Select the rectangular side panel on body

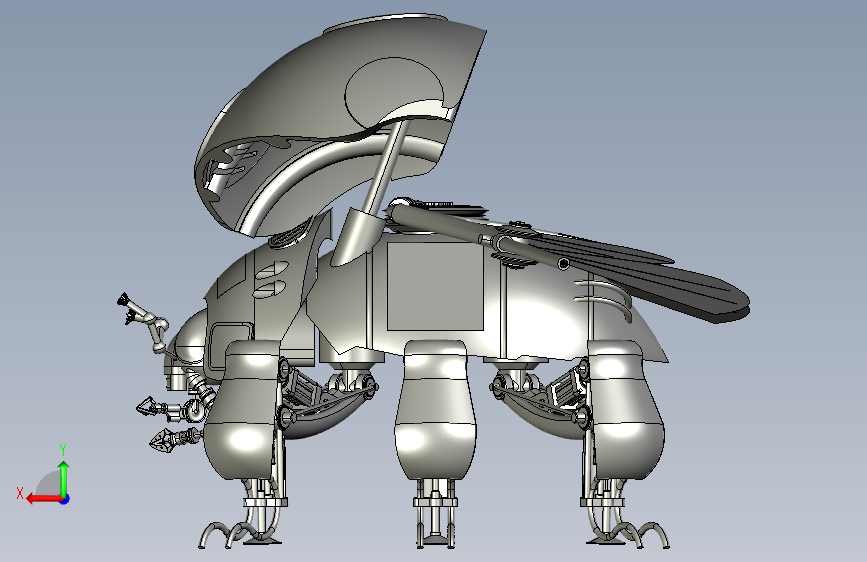coord(435,286)
